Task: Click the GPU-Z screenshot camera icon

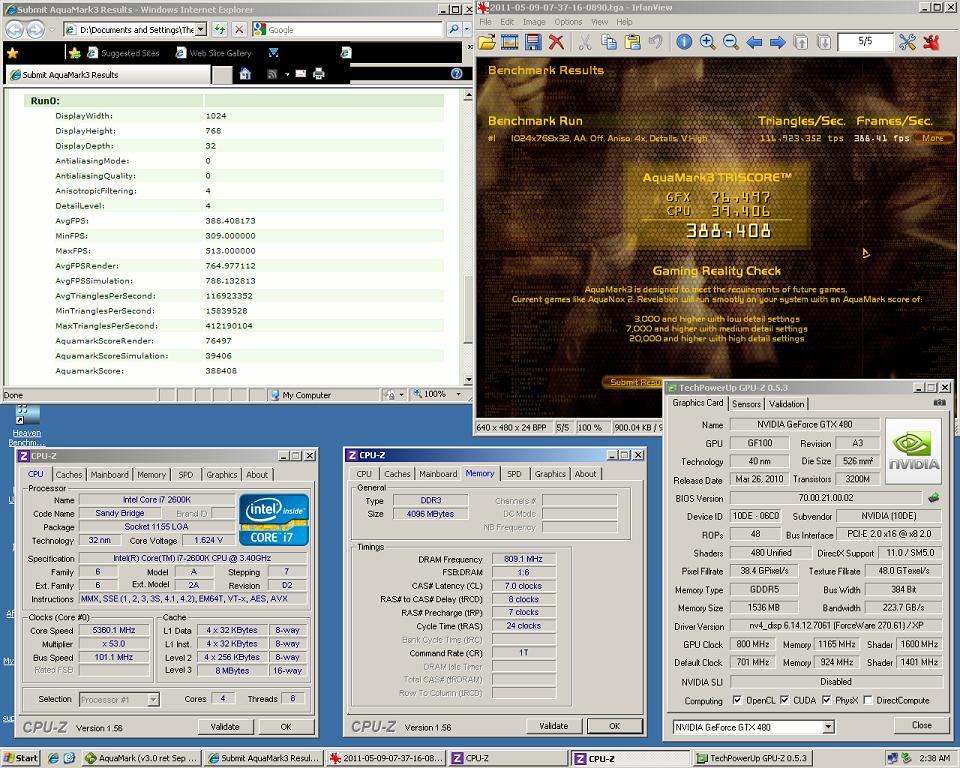Action: point(940,402)
